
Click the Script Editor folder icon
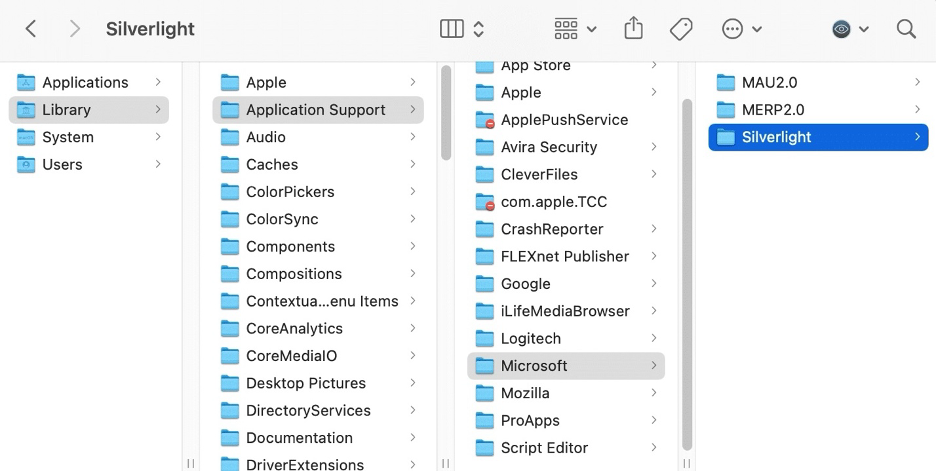tap(485, 448)
